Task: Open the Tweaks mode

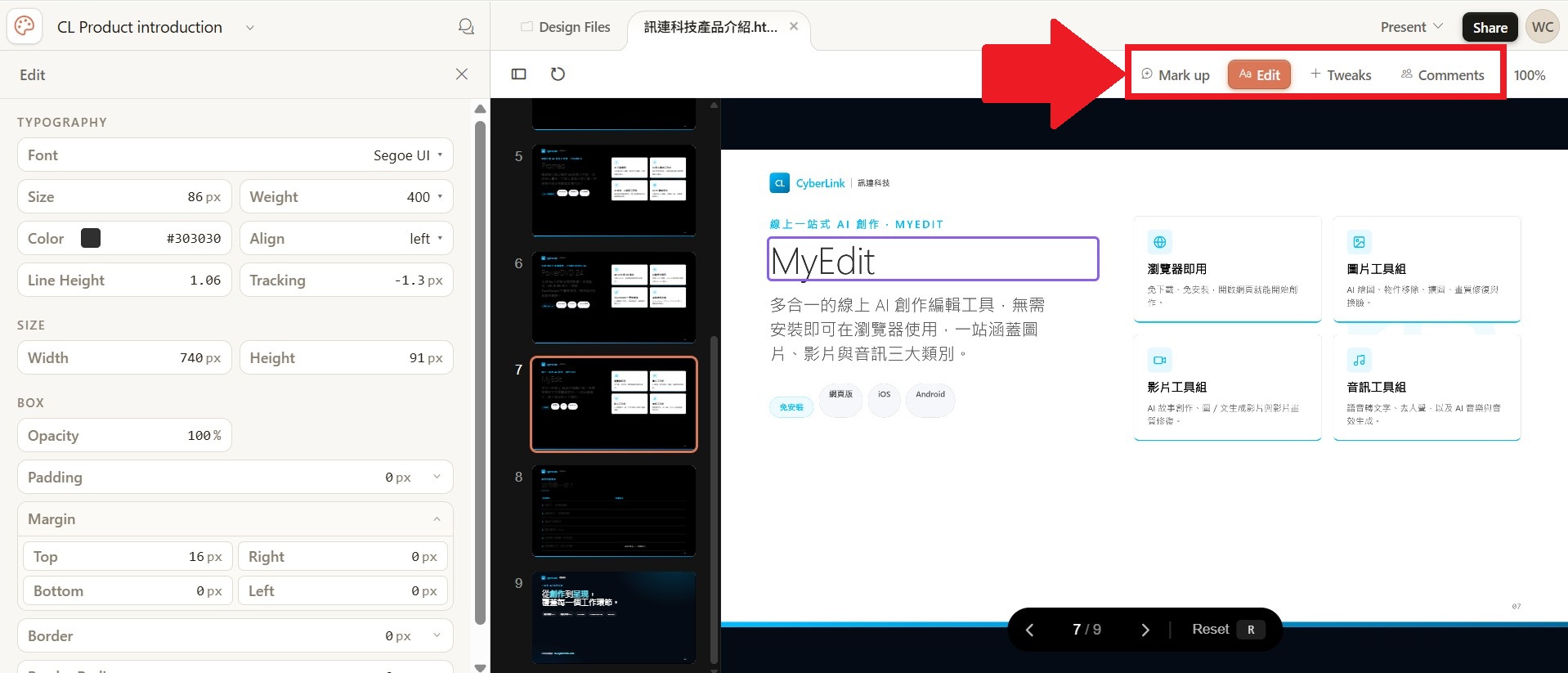Action: (1341, 75)
